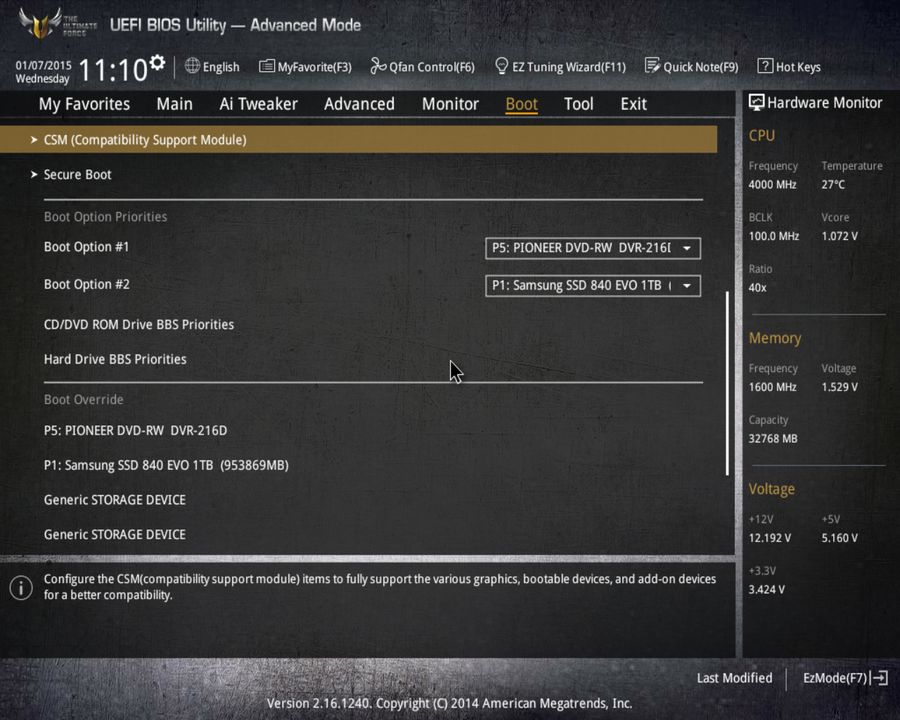The width and height of the screenshot is (900, 720).
Task: Click the EzMode exit arrow icon
Action: coord(879,678)
